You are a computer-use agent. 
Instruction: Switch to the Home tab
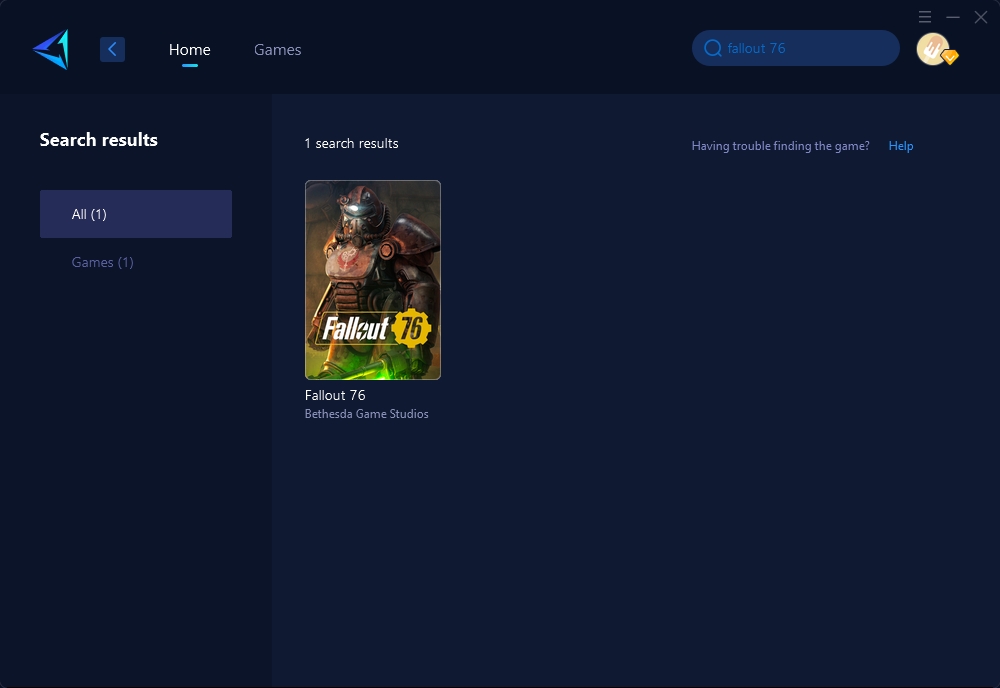(x=189, y=50)
